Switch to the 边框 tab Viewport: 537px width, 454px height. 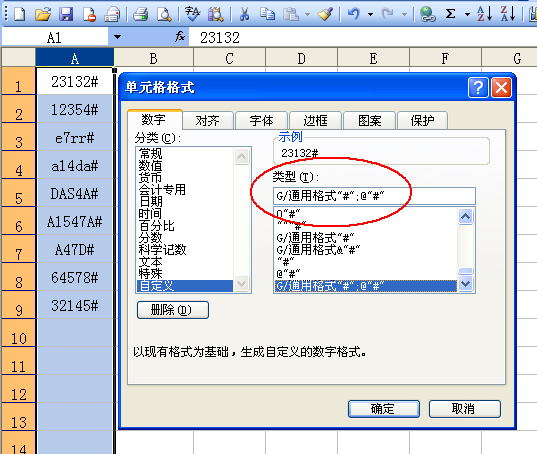(315, 121)
